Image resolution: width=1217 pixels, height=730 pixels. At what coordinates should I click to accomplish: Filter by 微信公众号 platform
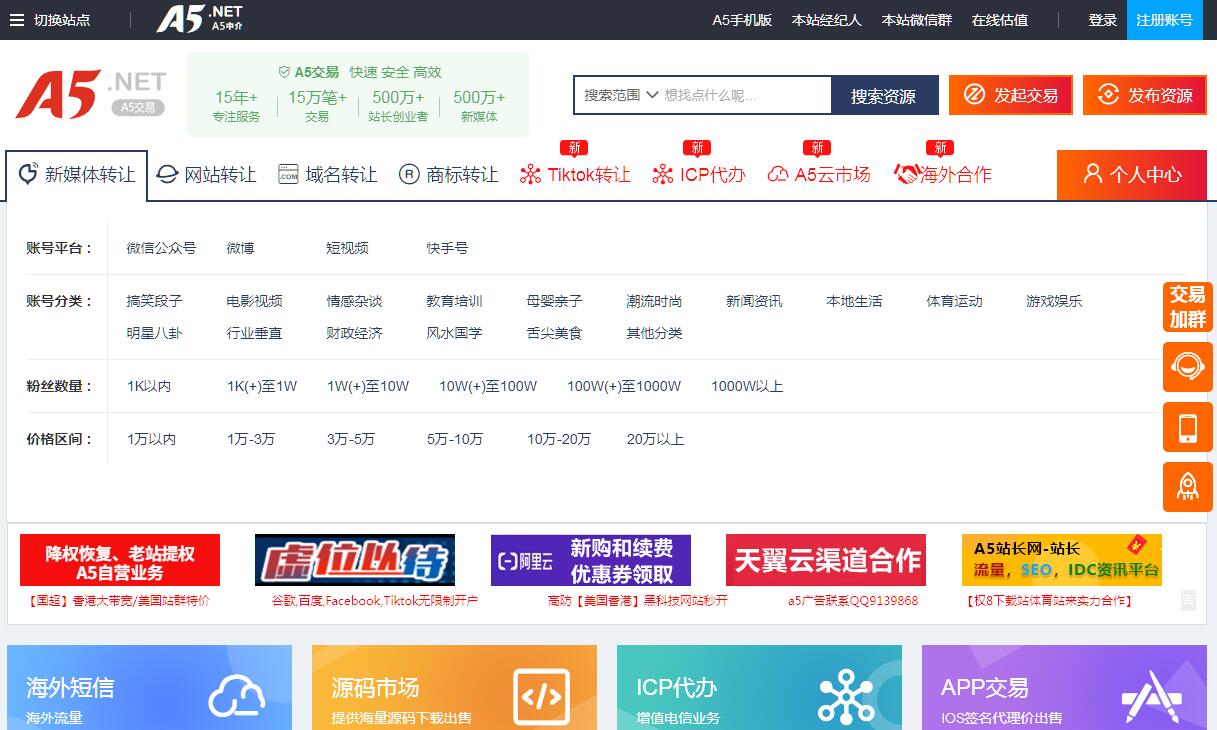click(x=161, y=248)
